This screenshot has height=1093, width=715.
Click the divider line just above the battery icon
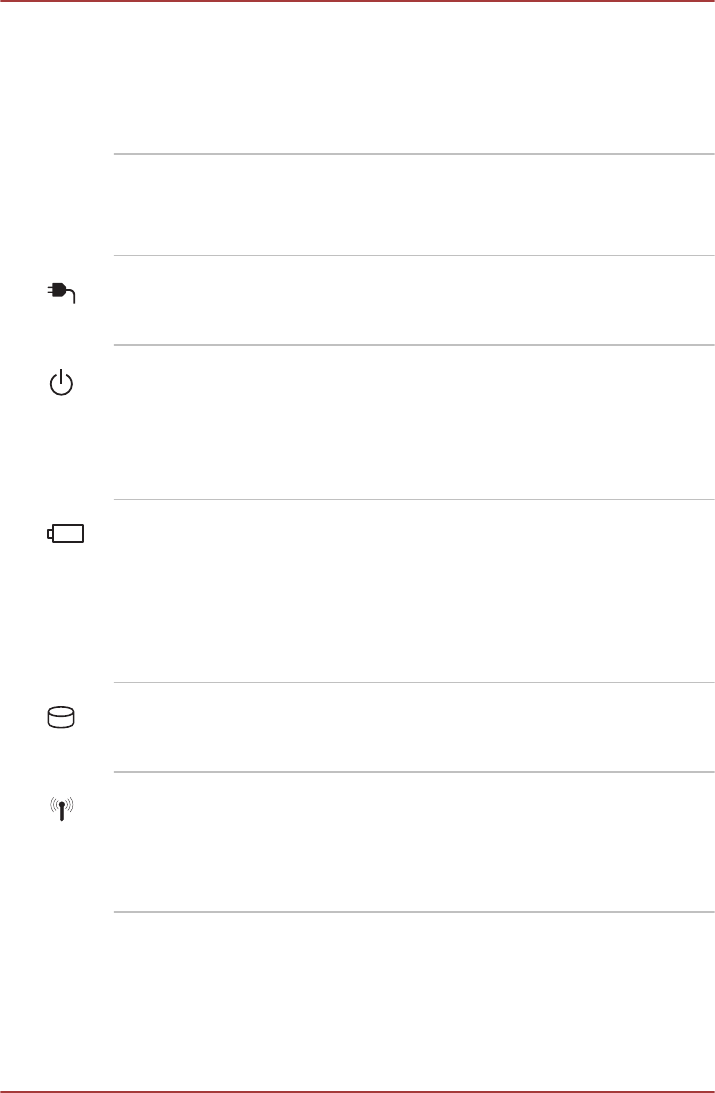click(x=413, y=500)
